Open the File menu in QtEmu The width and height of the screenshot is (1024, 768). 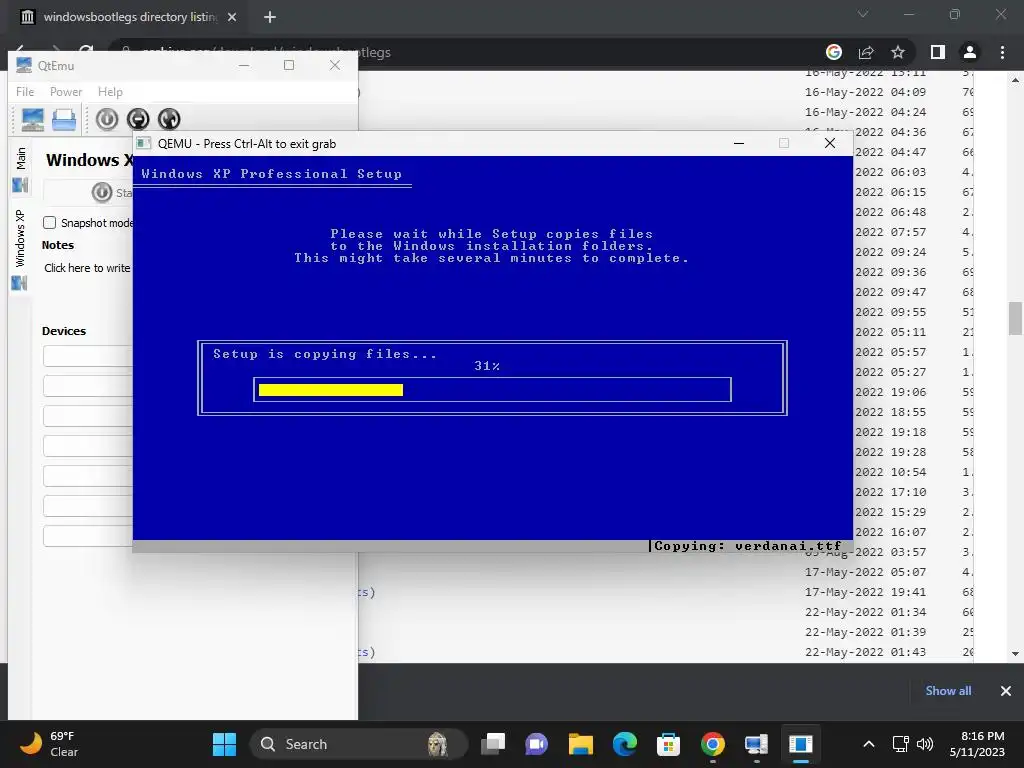[x=25, y=92]
